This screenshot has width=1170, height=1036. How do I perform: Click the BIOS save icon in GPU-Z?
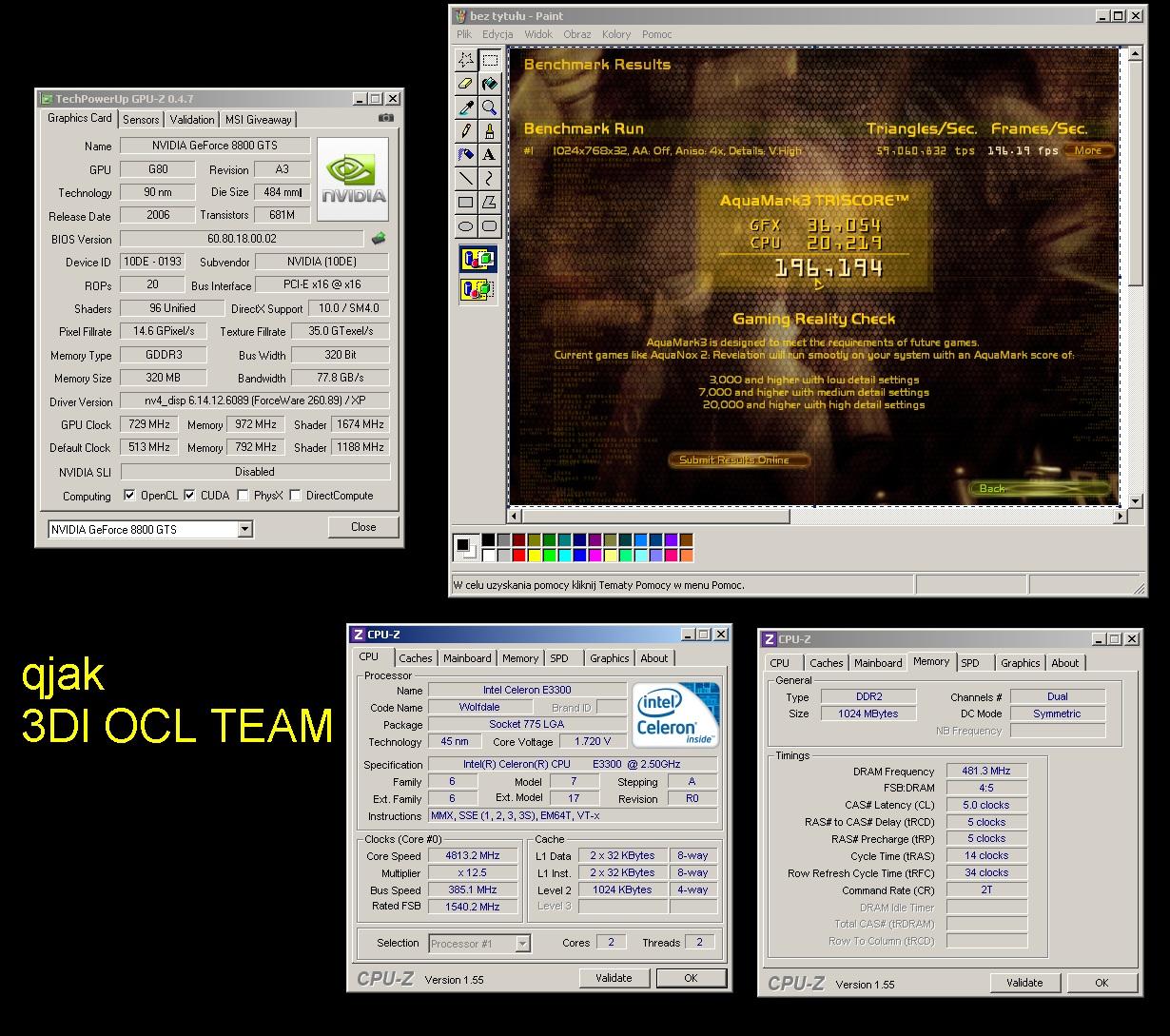click(379, 239)
